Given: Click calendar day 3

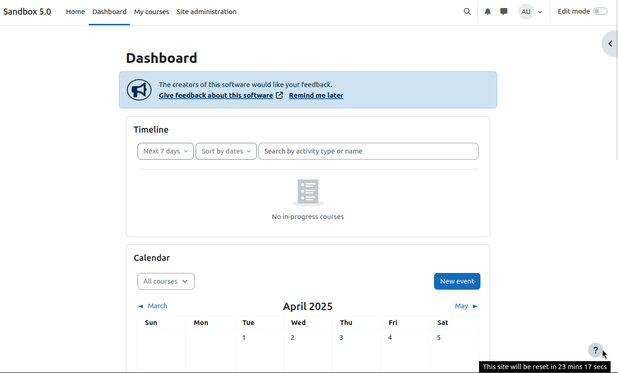Looking at the screenshot, I should click(341, 338).
